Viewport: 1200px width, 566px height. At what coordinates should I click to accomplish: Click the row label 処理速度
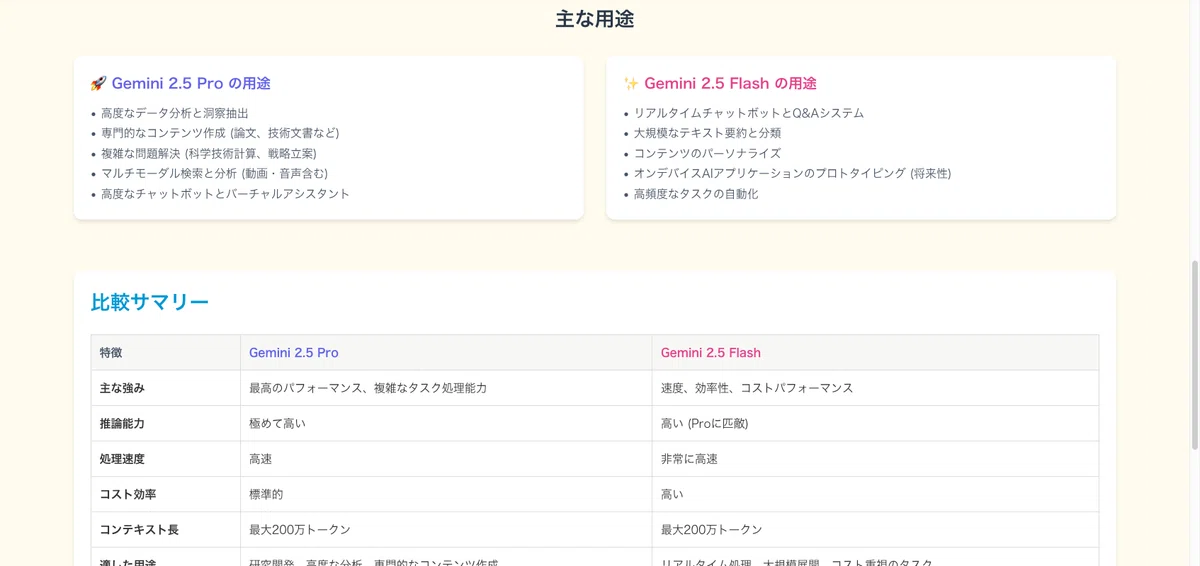[166, 459]
